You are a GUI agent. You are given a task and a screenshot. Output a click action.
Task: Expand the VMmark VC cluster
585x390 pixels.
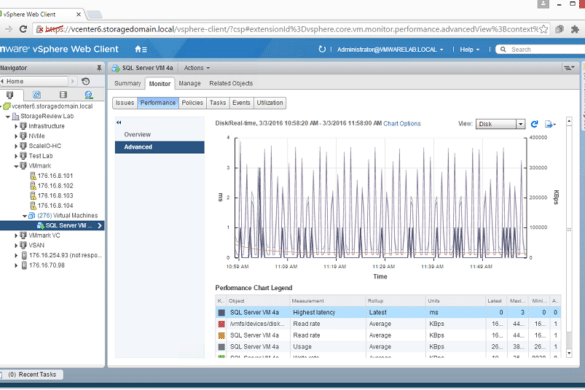click(16, 235)
